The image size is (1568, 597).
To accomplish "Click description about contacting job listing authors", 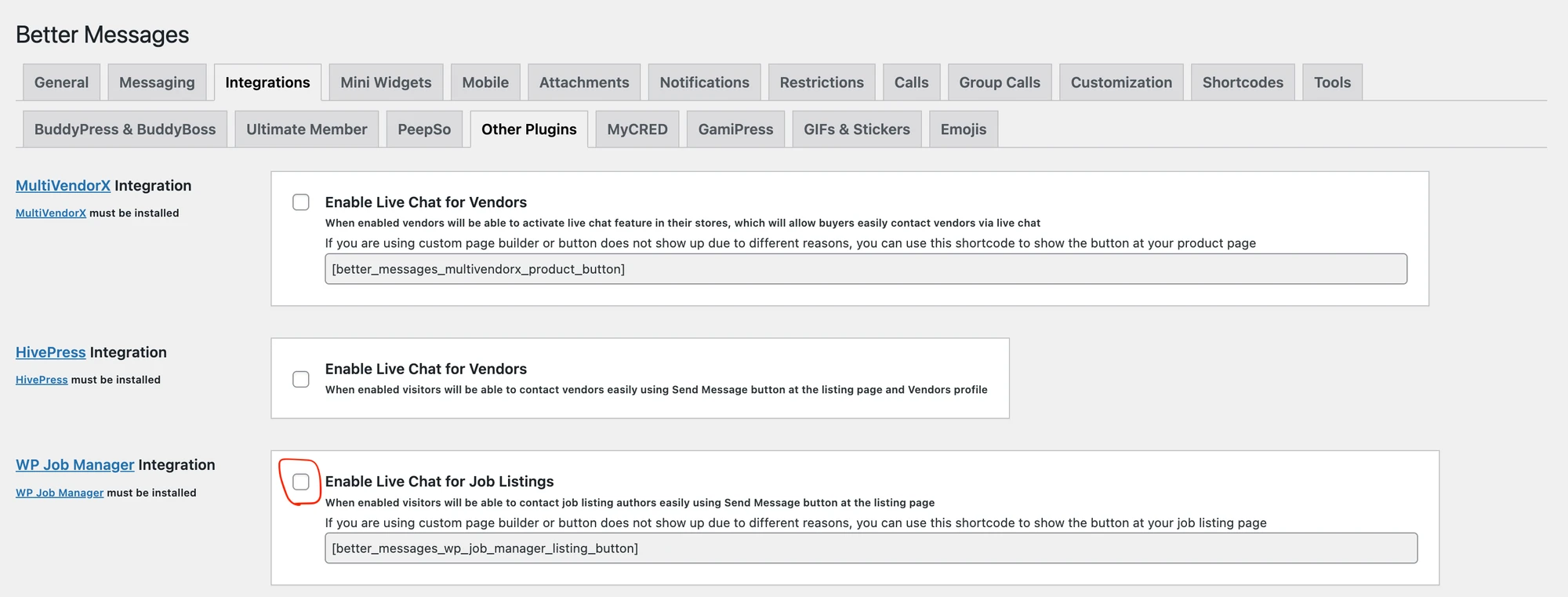I will (x=630, y=503).
